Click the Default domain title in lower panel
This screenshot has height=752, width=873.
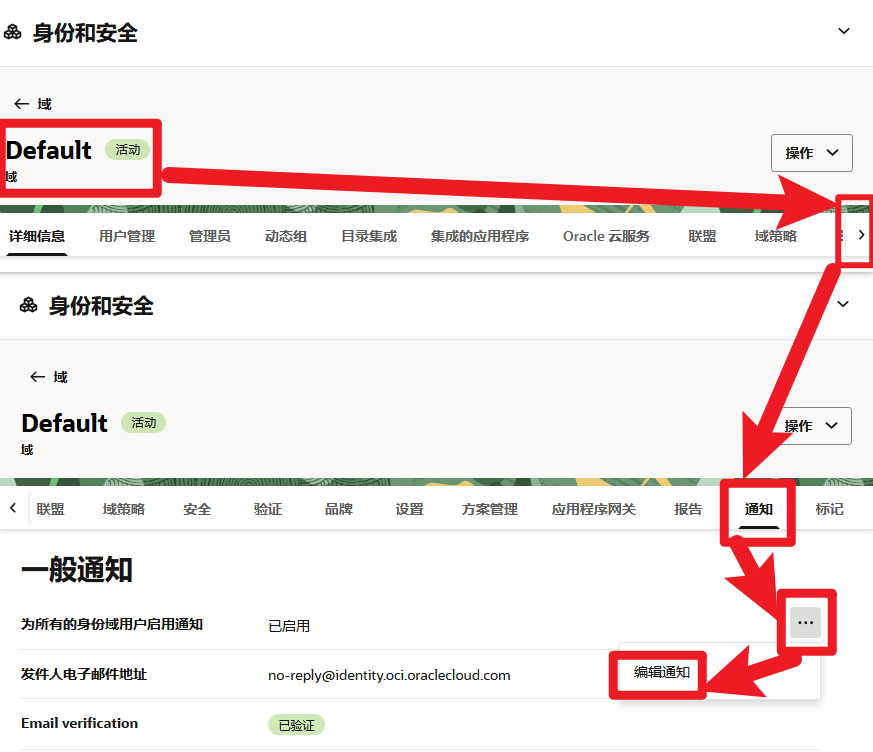65,423
